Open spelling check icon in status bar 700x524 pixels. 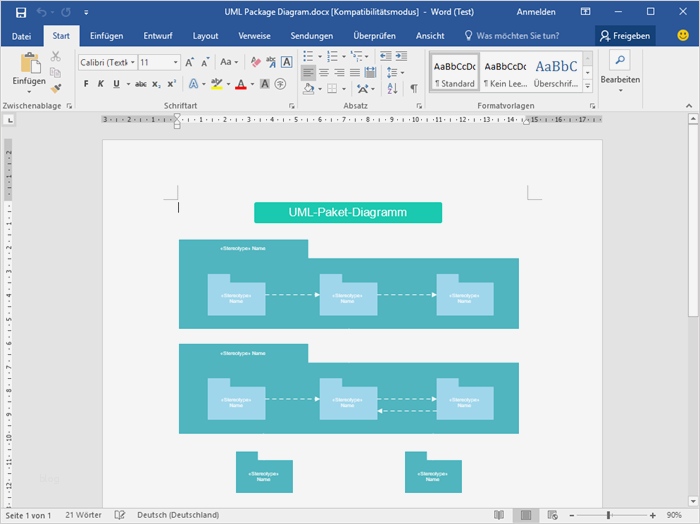120,515
